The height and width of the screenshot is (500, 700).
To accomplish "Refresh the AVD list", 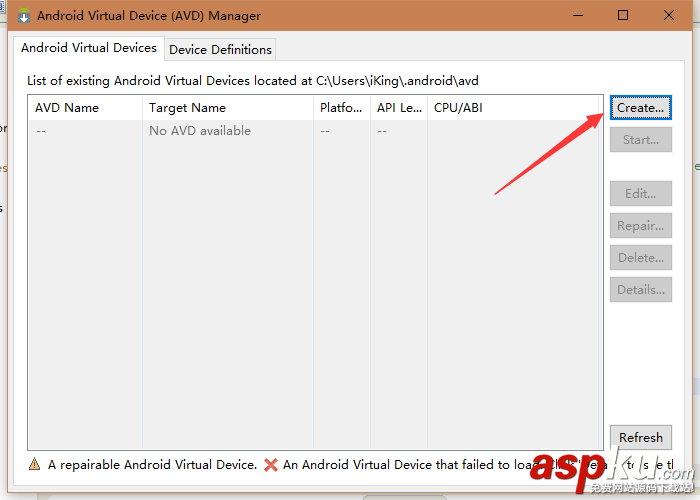I will click(640, 437).
